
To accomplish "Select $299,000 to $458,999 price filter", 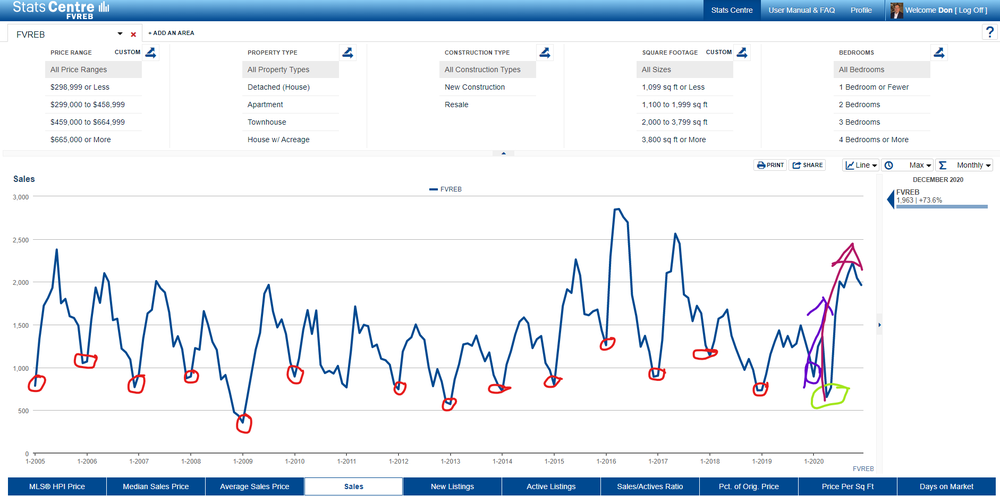I will click(93, 105).
